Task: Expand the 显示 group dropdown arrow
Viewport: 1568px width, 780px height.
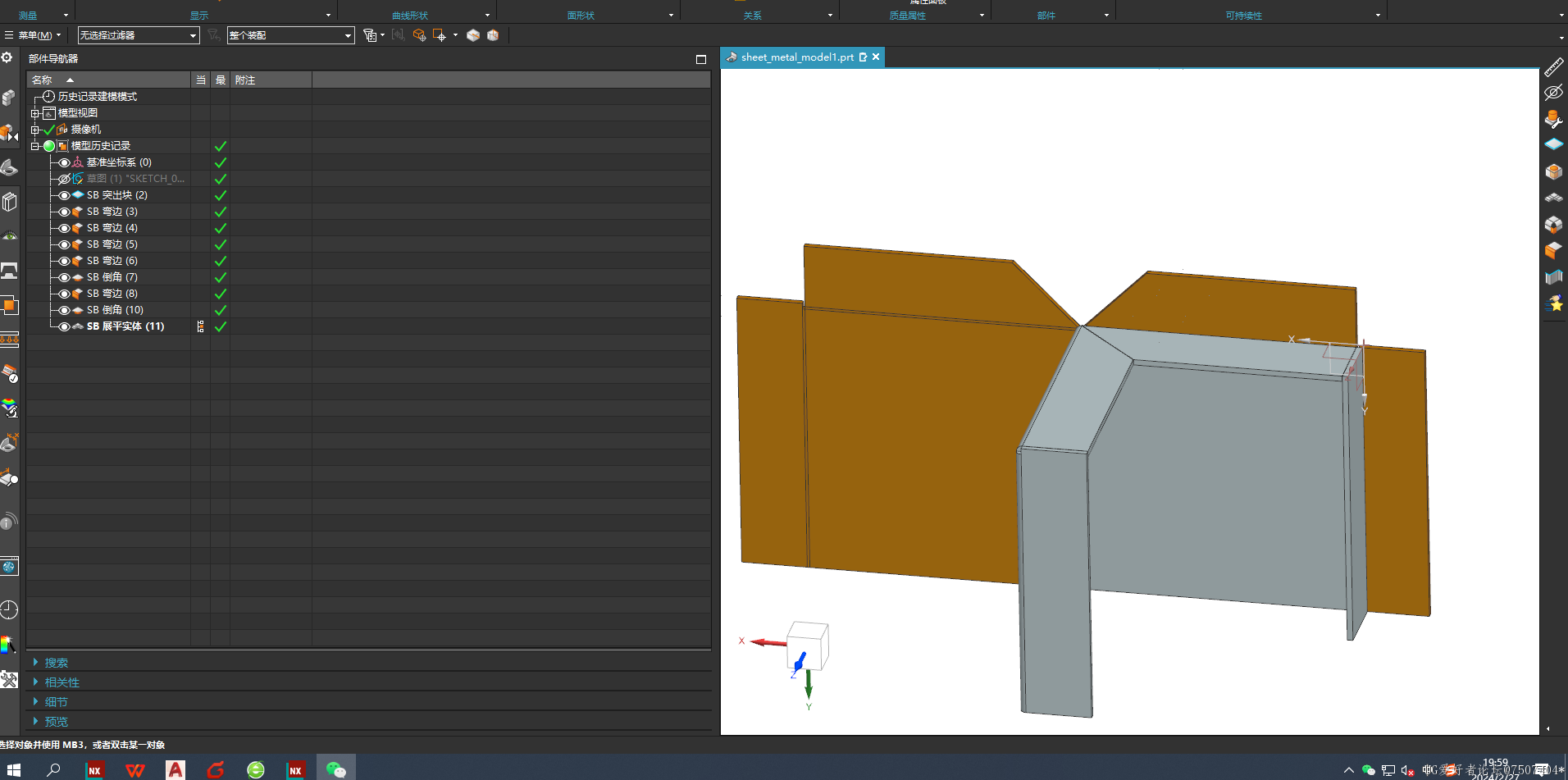Action: pyautogui.click(x=328, y=15)
